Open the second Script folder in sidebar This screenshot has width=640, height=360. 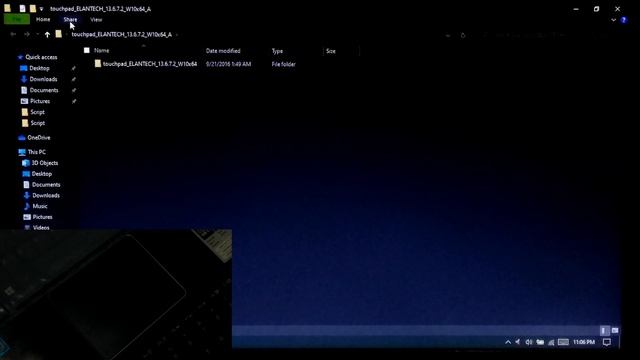(x=38, y=123)
